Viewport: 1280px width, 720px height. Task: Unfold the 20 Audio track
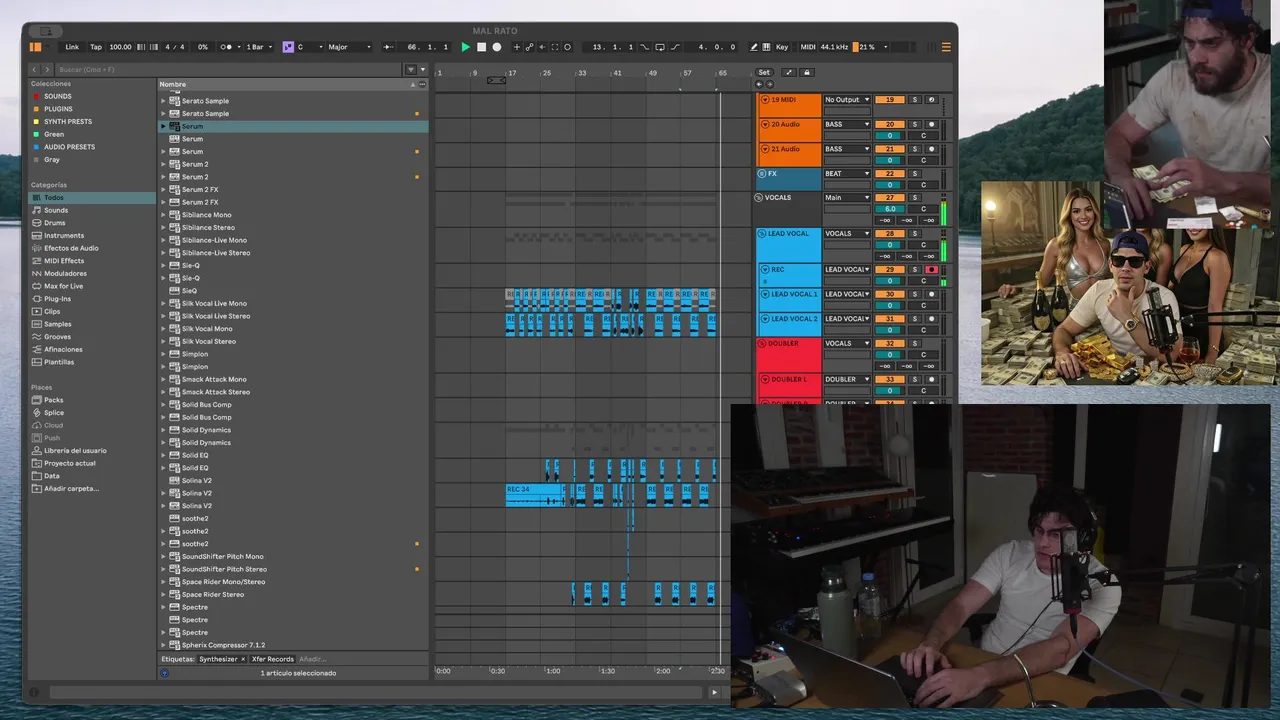coord(765,125)
